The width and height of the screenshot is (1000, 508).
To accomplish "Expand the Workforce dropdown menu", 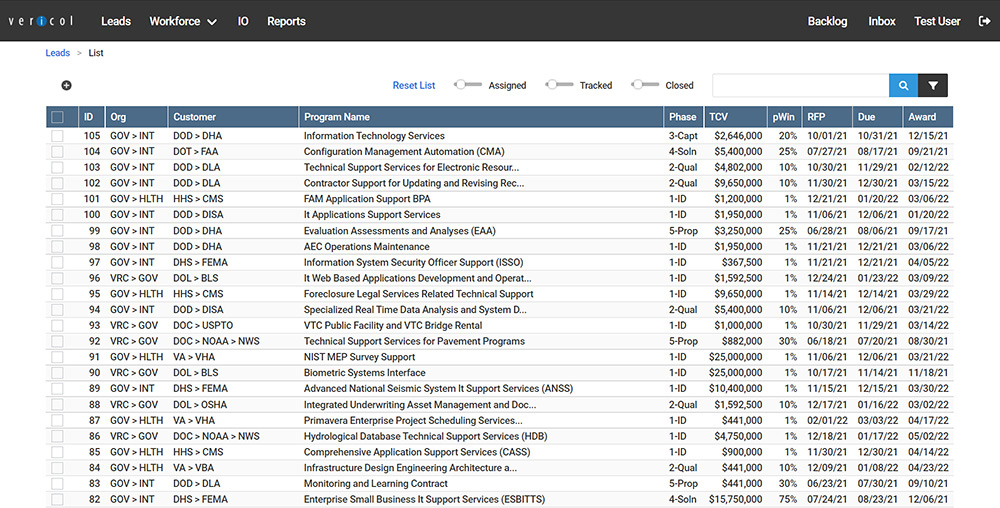I will click(x=183, y=21).
